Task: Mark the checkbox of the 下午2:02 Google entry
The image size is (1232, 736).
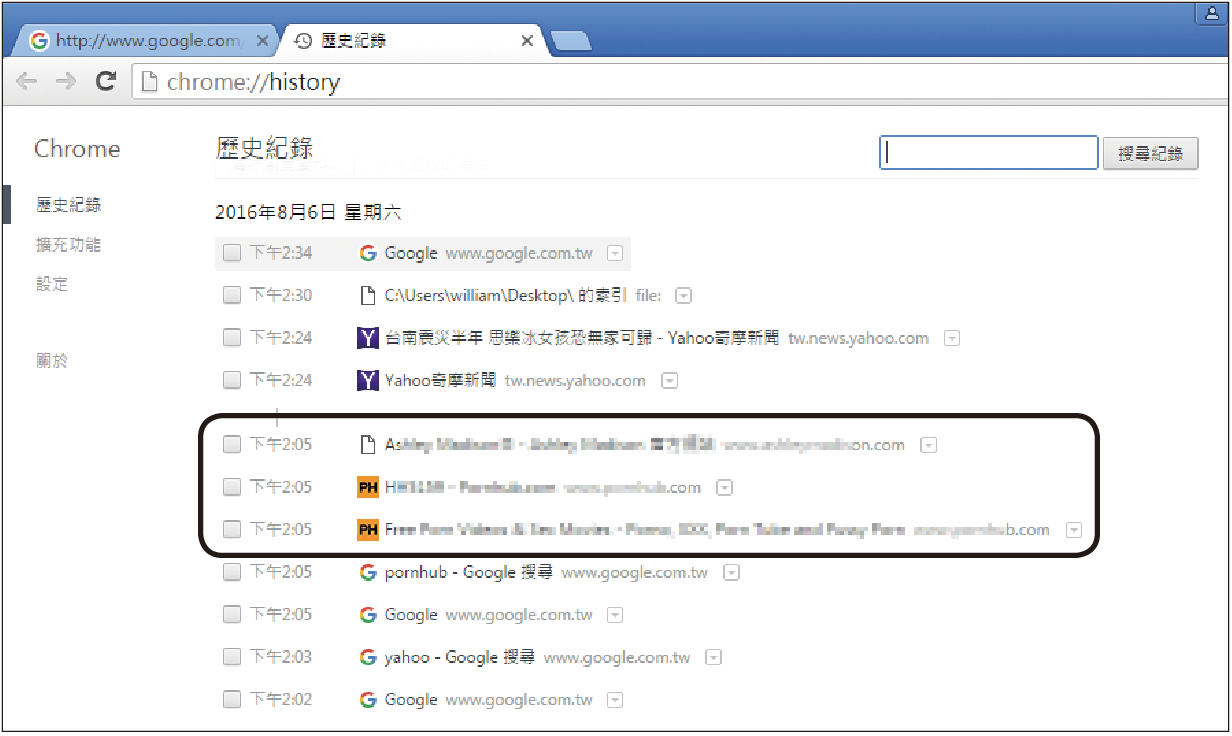Action: click(232, 699)
